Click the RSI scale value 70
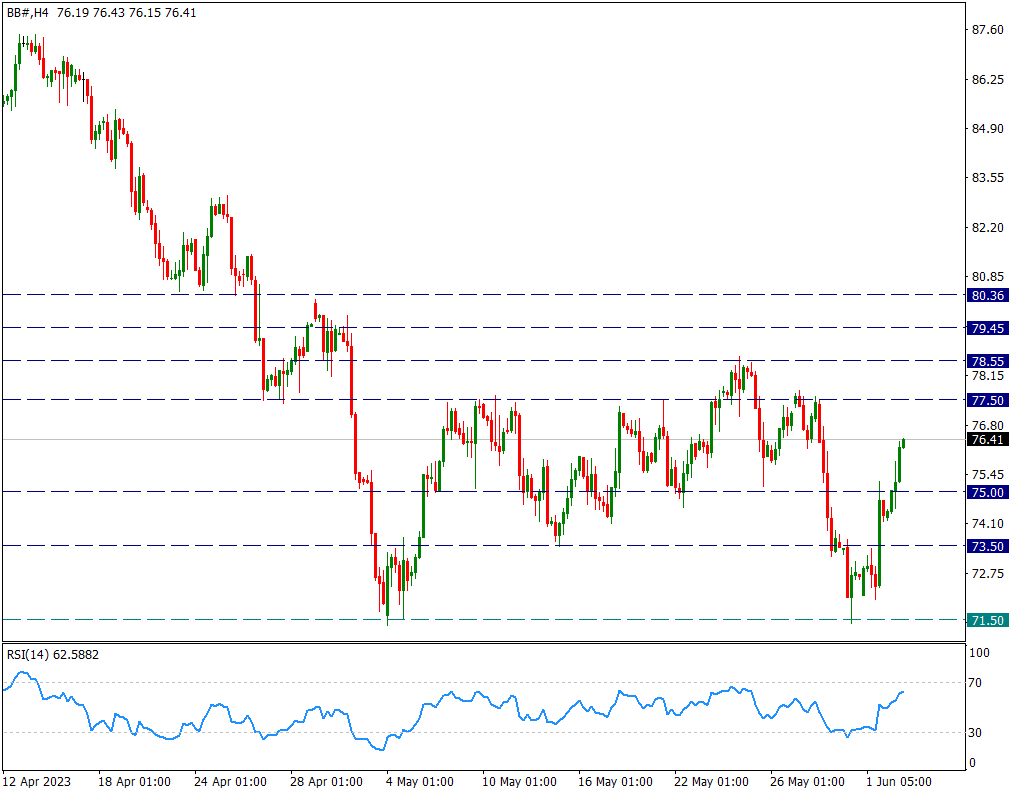1015x794 pixels. pyautogui.click(x=975, y=683)
